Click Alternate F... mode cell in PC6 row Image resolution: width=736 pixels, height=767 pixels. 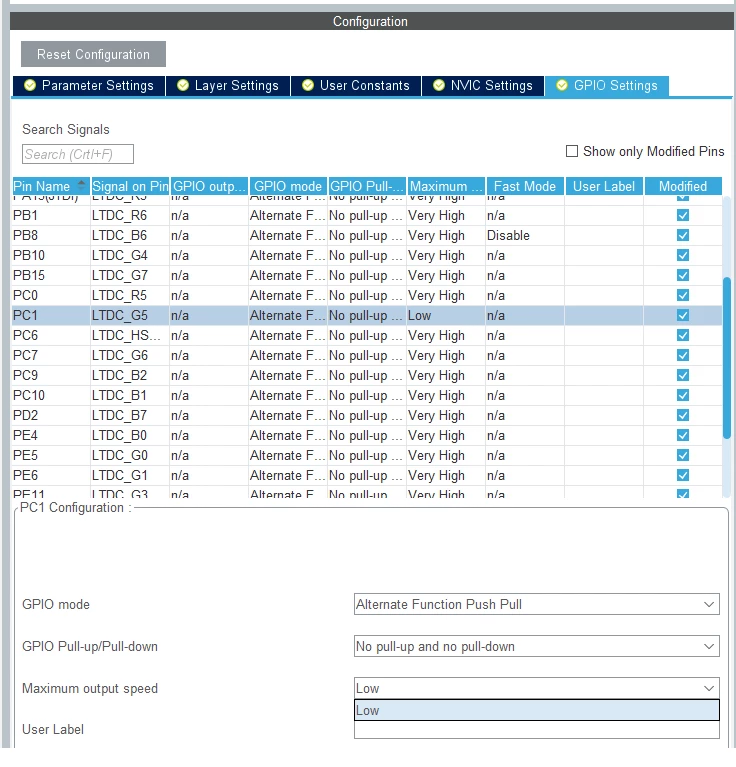click(288, 336)
